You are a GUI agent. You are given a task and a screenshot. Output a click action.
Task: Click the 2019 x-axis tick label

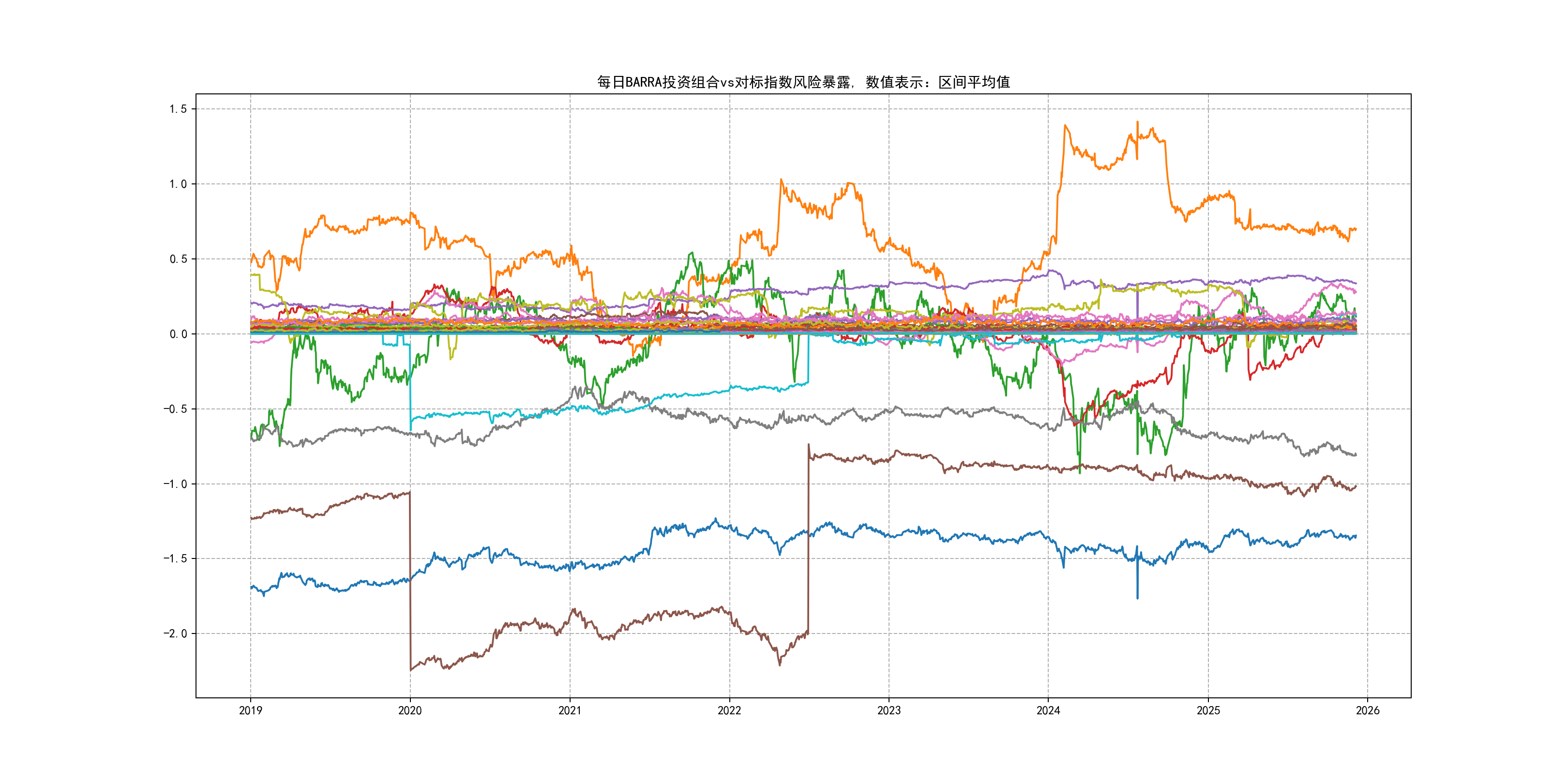coord(250,710)
